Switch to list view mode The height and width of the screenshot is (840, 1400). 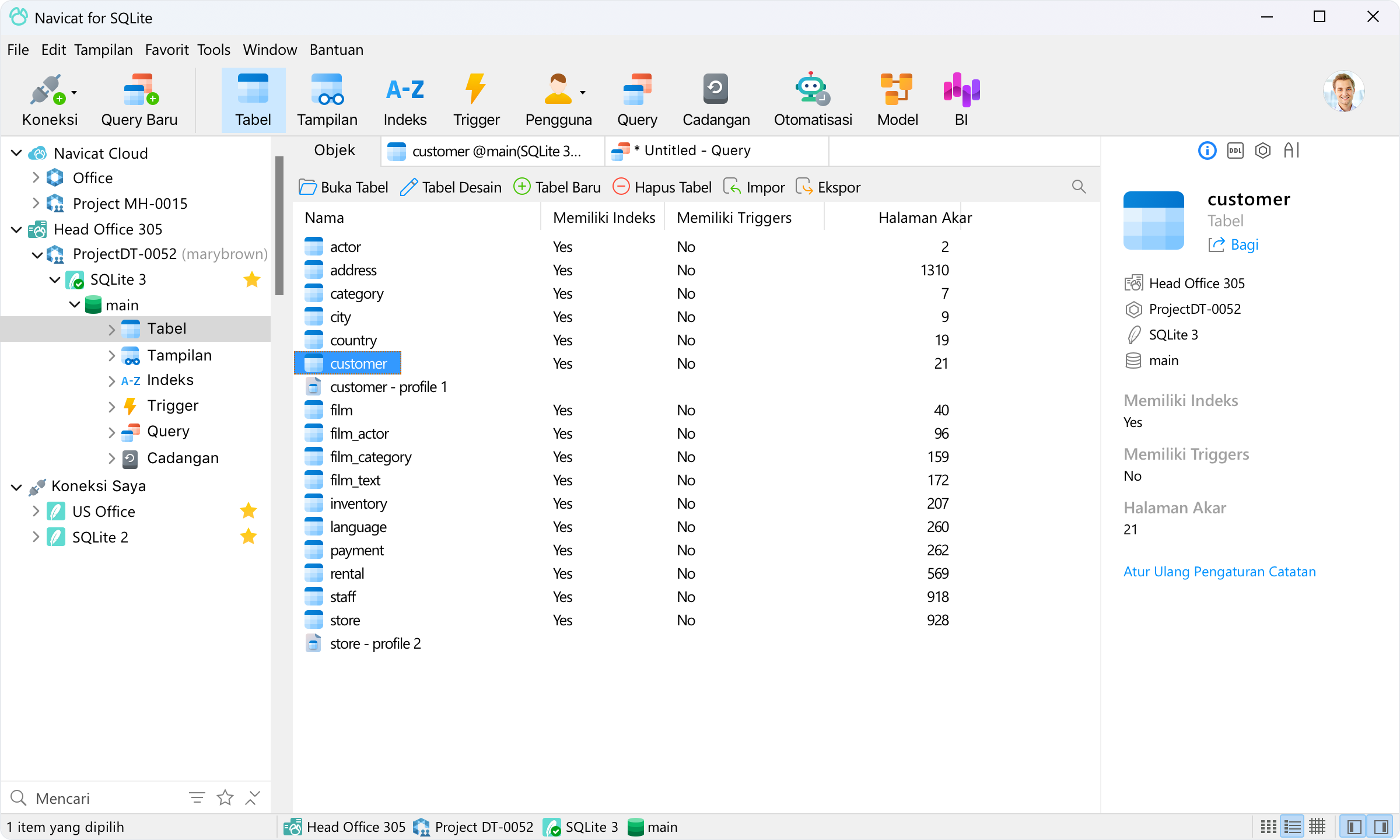(x=1293, y=827)
